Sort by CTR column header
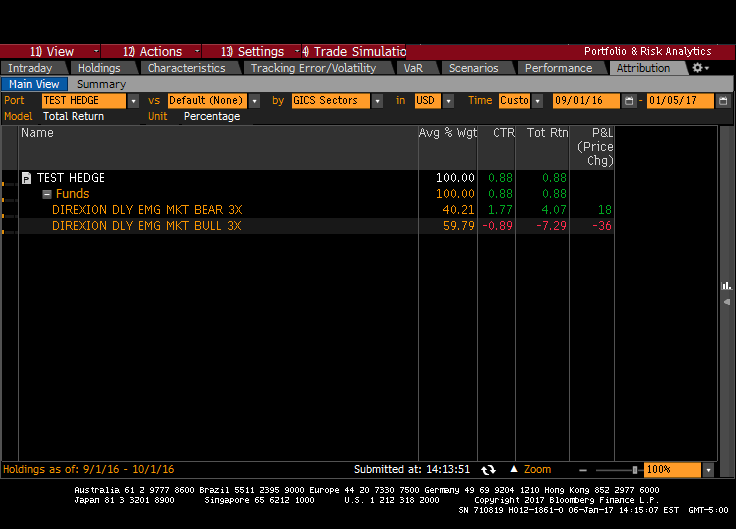Image resolution: width=736 pixels, height=529 pixels. click(x=497, y=147)
